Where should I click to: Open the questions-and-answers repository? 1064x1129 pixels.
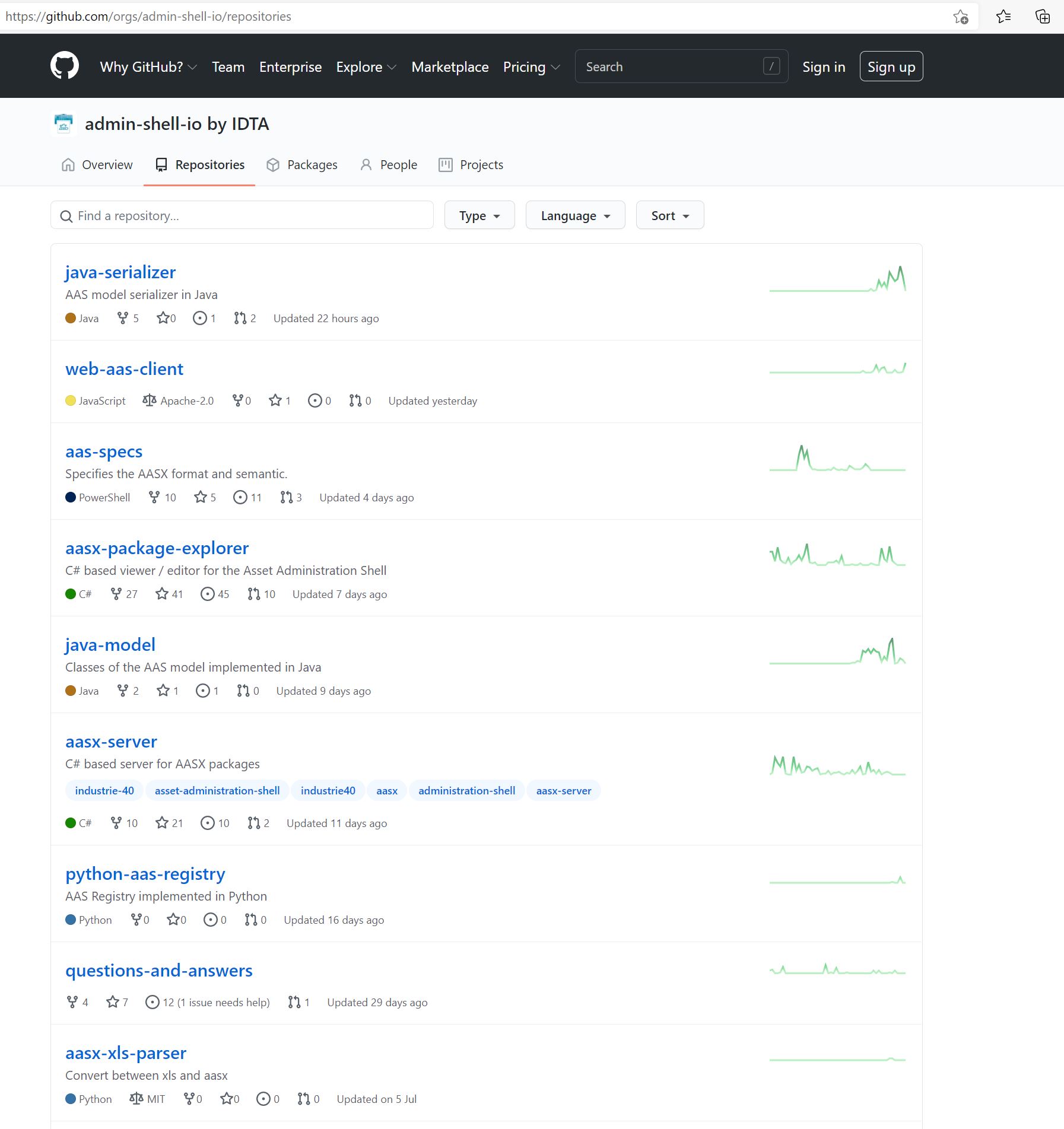159,971
